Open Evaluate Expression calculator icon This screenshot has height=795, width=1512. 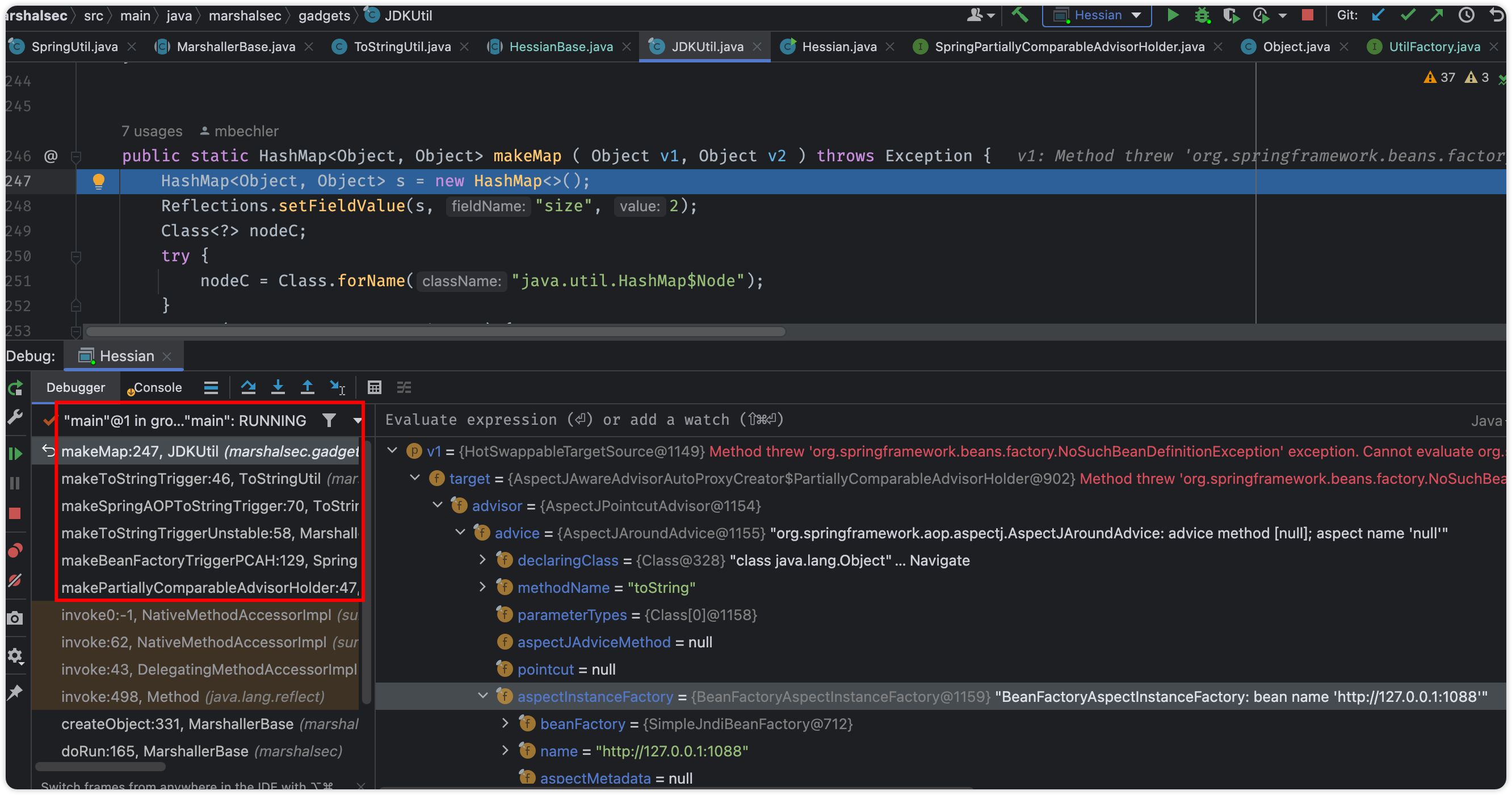(x=375, y=387)
